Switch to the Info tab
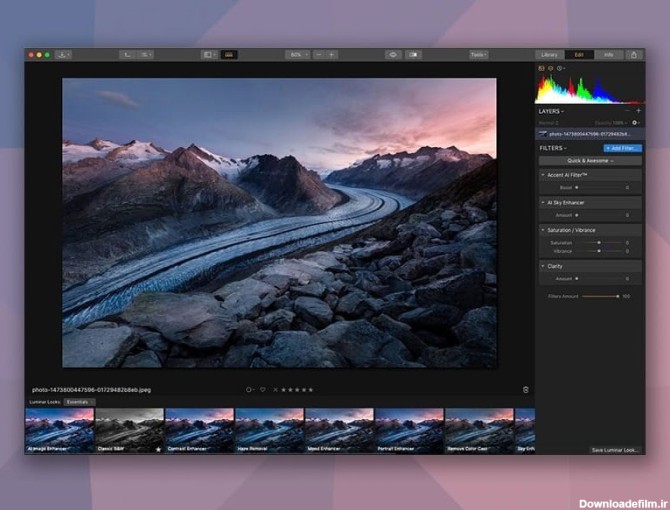Screen dimensions: 670x510 [x=608, y=54]
